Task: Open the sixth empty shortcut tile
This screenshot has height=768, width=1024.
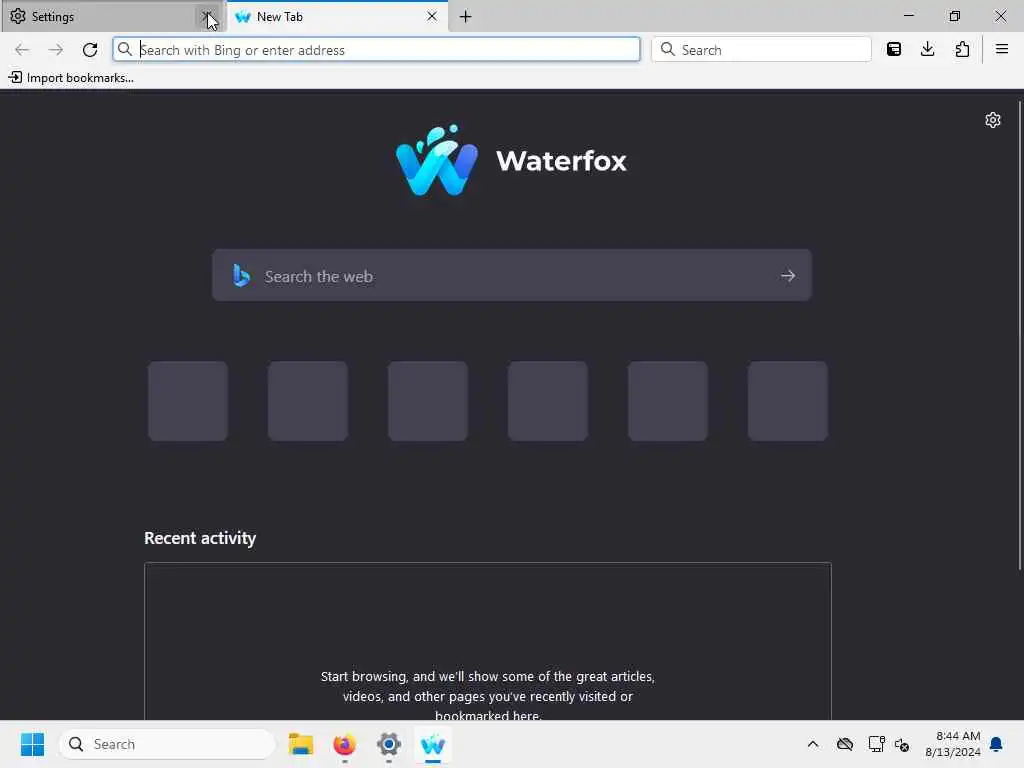Action: click(x=788, y=401)
